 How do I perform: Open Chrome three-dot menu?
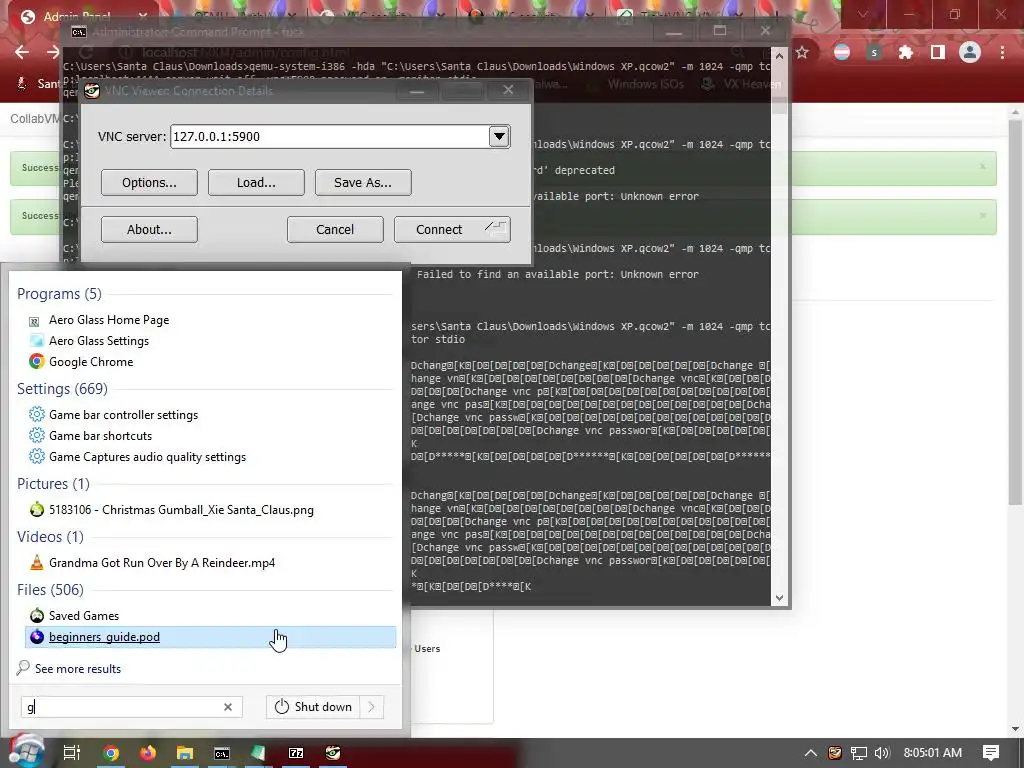click(x=1002, y=52)
